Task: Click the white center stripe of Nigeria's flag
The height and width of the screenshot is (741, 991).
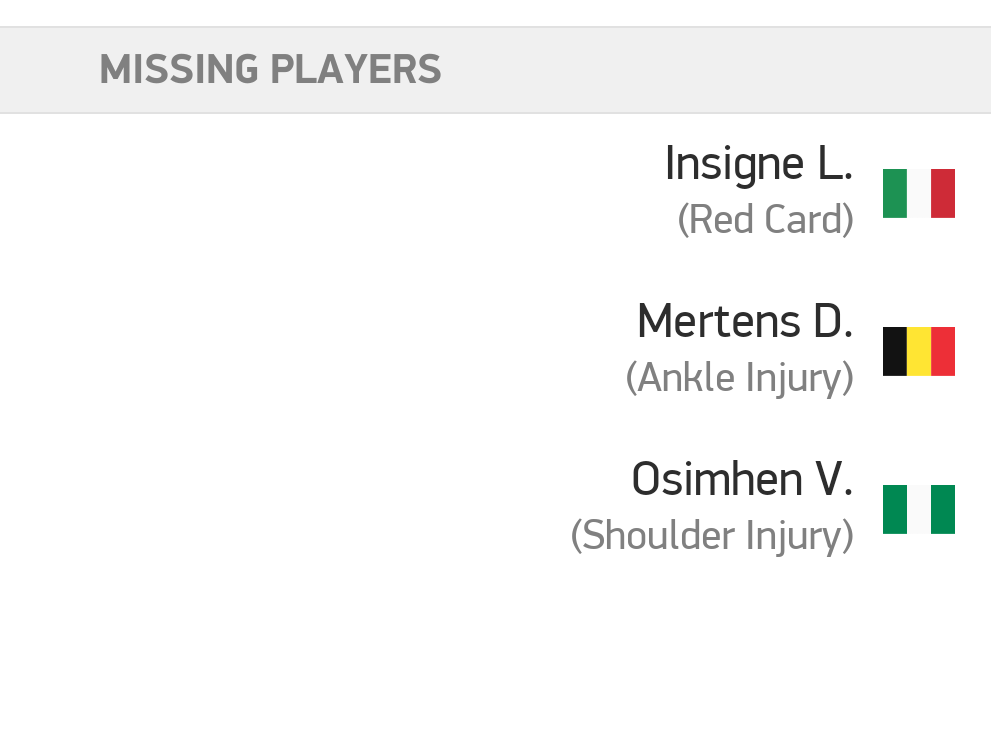Action: (x=918, y=509)
